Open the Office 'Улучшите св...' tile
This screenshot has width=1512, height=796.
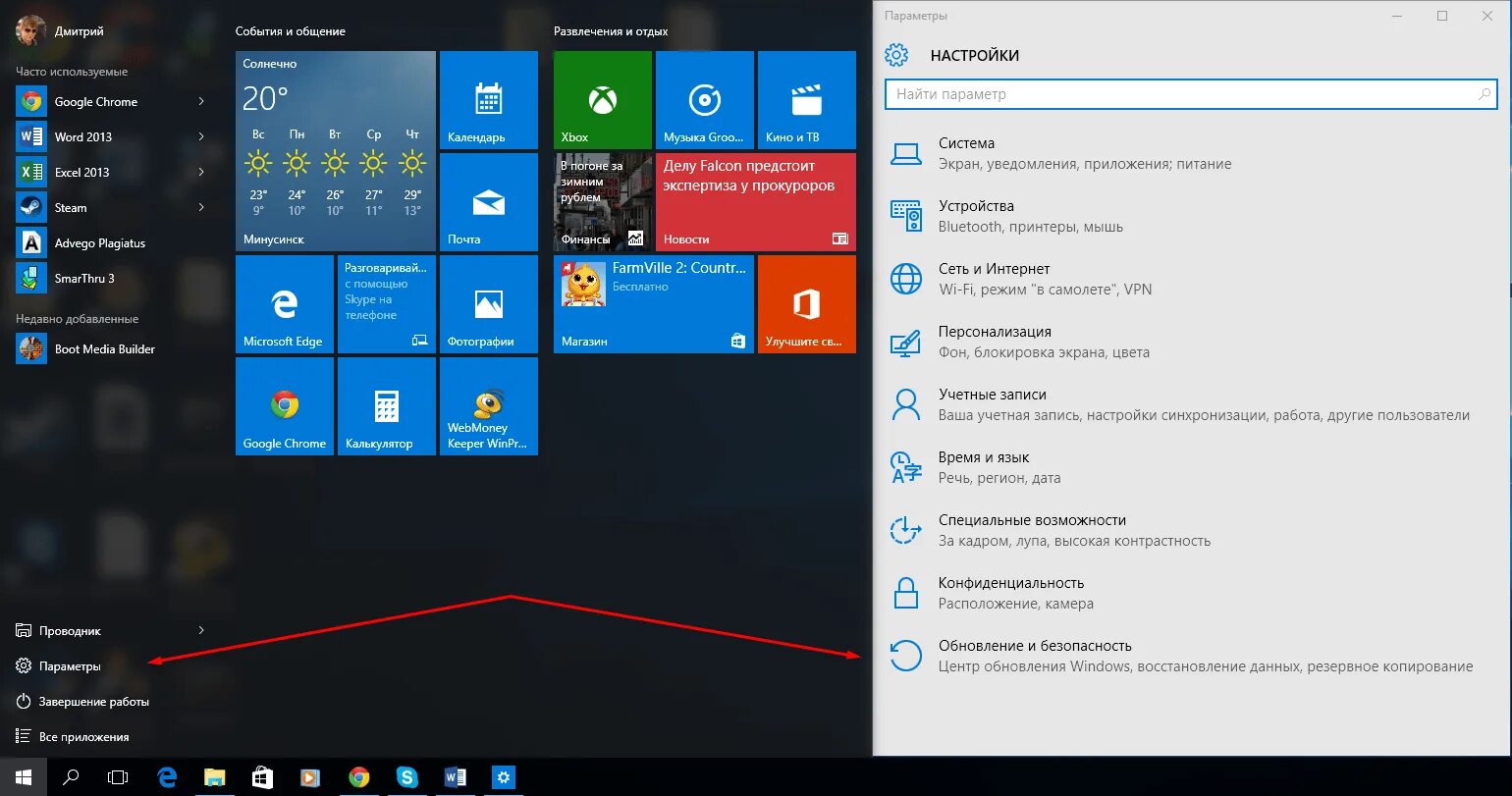pyautogui.click(x=807, y=304)
